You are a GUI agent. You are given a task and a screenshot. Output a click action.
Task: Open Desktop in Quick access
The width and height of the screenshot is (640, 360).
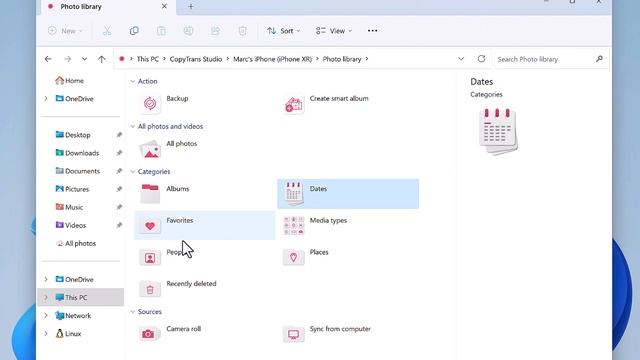click(x=73, y=135)
